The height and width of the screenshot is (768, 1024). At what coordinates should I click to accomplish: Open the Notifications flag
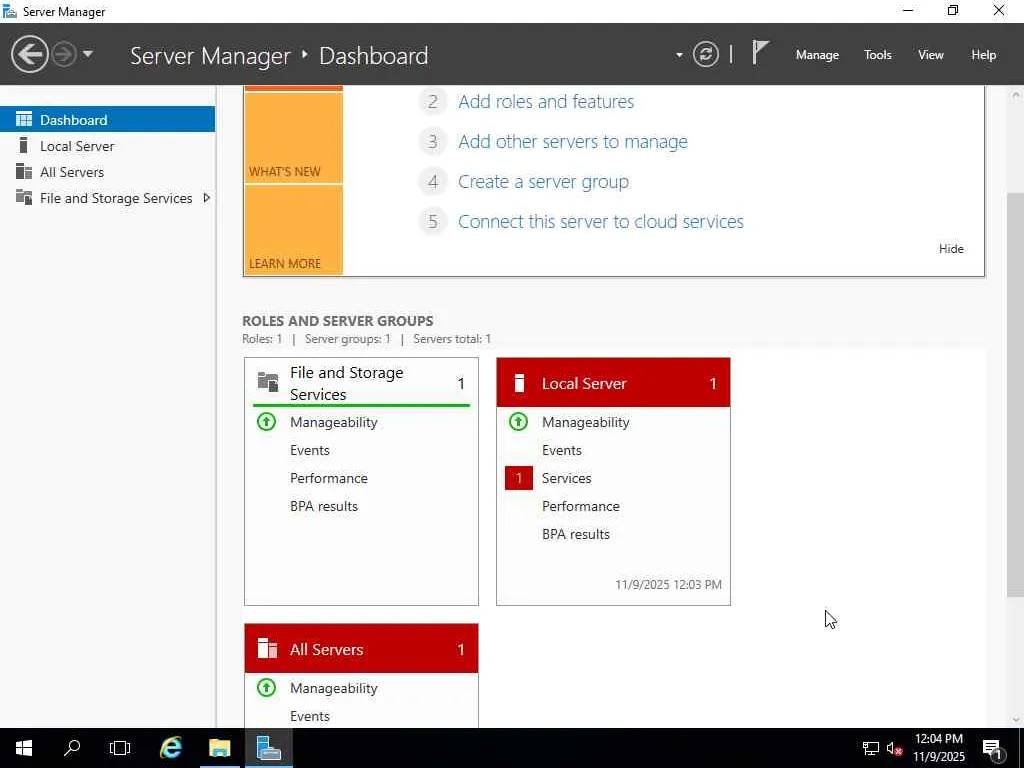tap(760, 53)
